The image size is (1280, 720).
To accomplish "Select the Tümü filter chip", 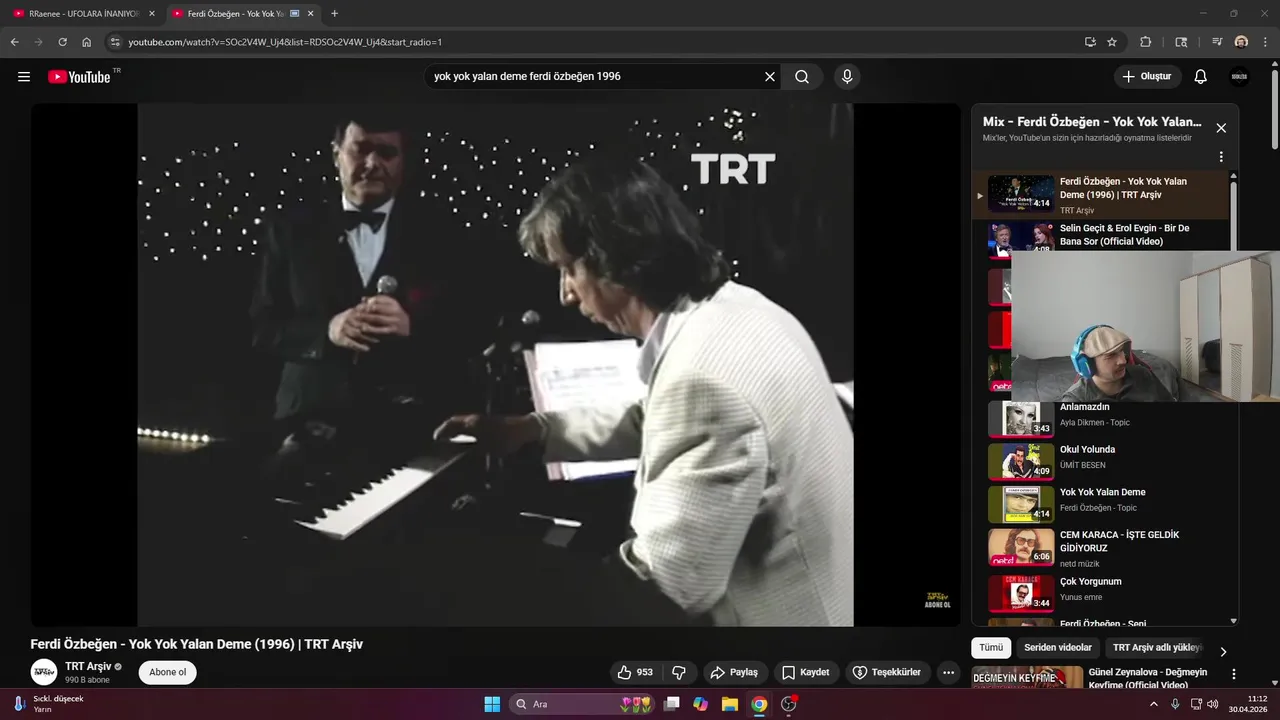I will pyautogui.click(x=991, y=647).
